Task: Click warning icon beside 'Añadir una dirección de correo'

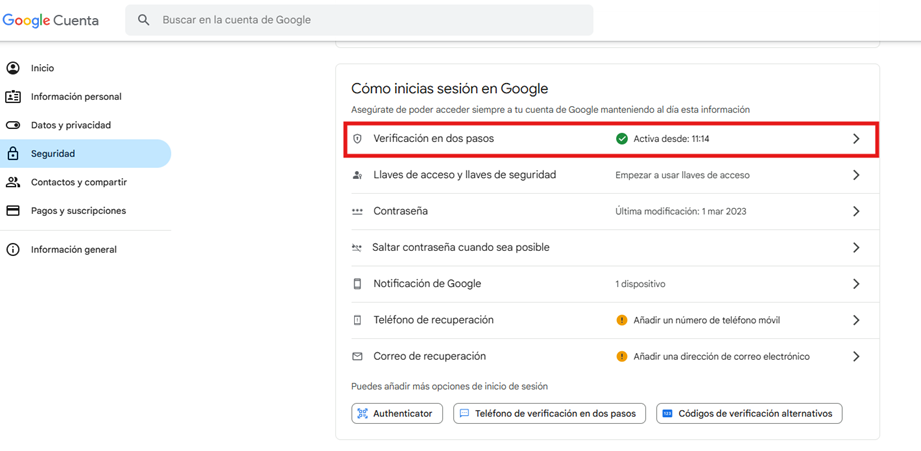Action: [x=622, y=356]
